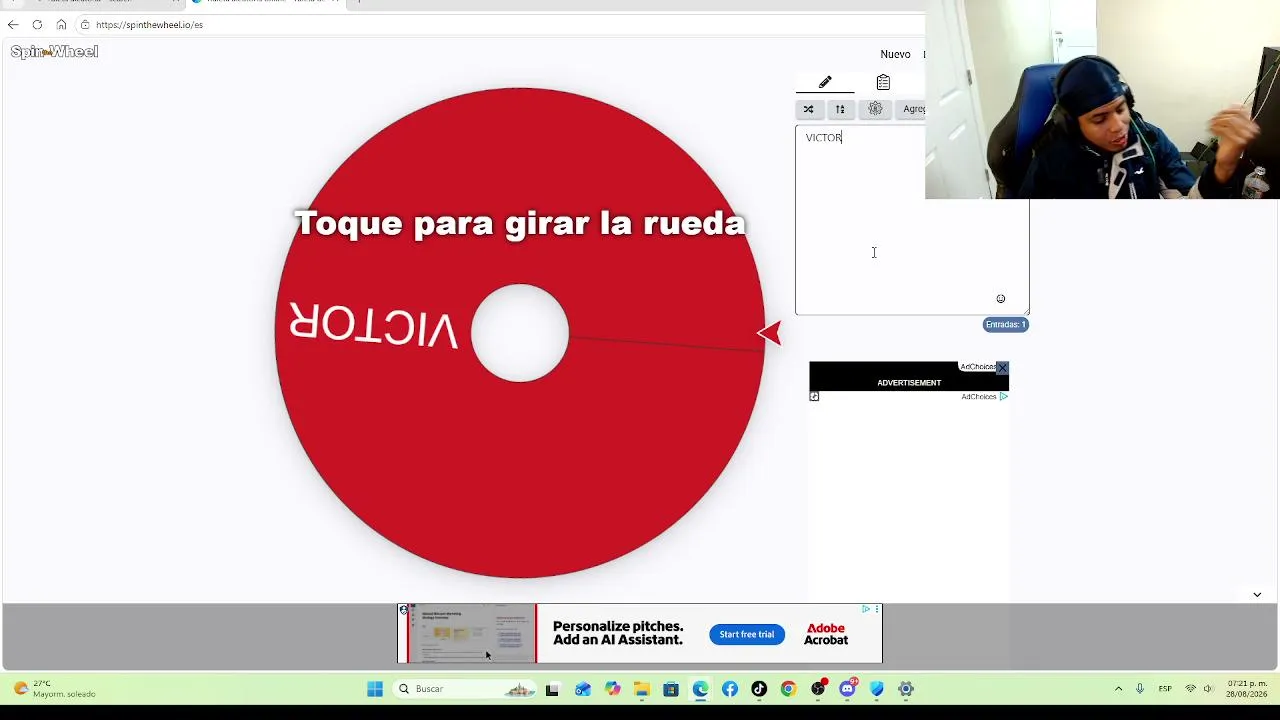The image size is (1280, 720).
Task: Click the wheel's white center hub
Action: (520, 333)
